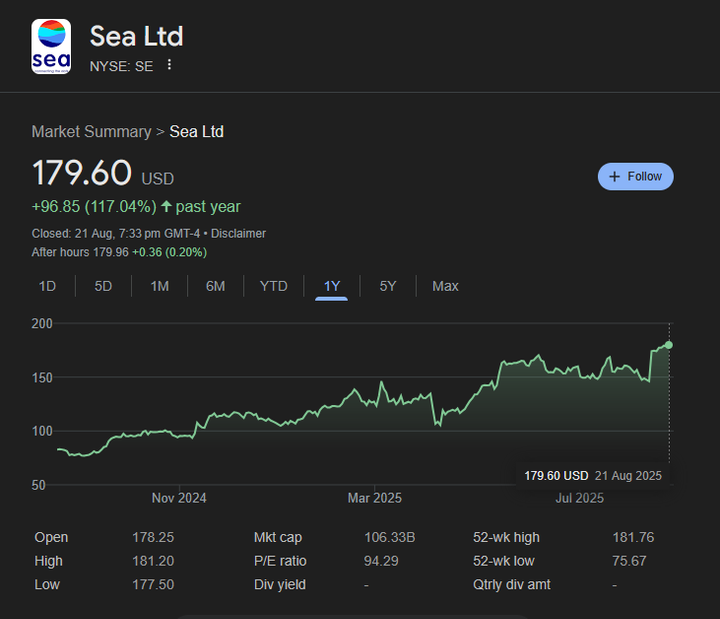Click the plus icon in Follow button
This screenshot has height=619, width=720.
click(x=615, y=176)
